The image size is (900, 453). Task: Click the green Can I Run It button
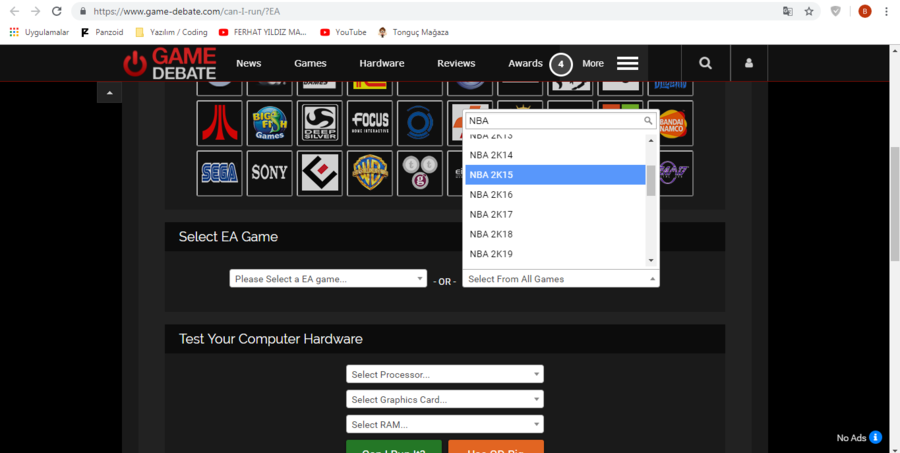click(394, 447)
